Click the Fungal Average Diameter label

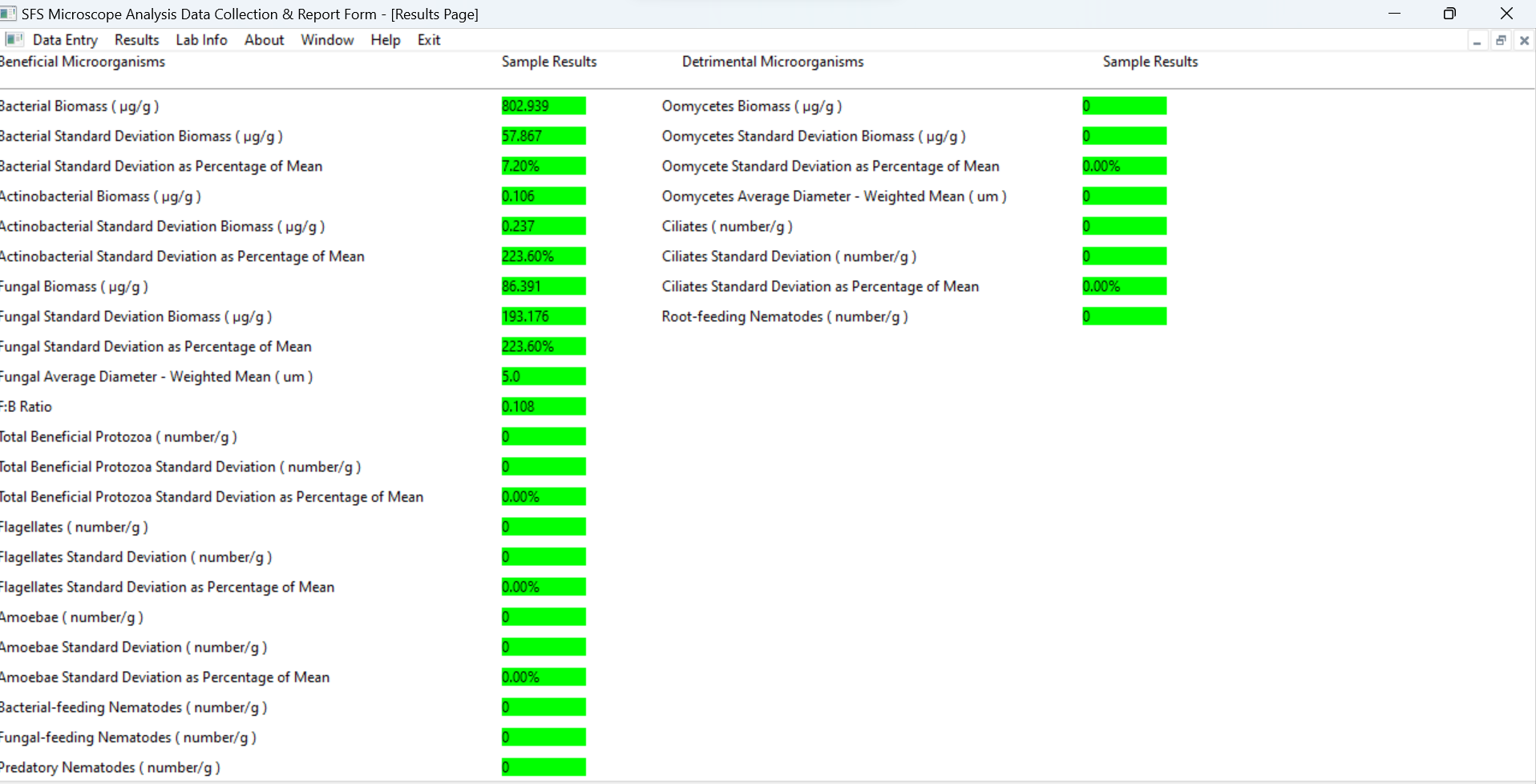tap(156, 377)
